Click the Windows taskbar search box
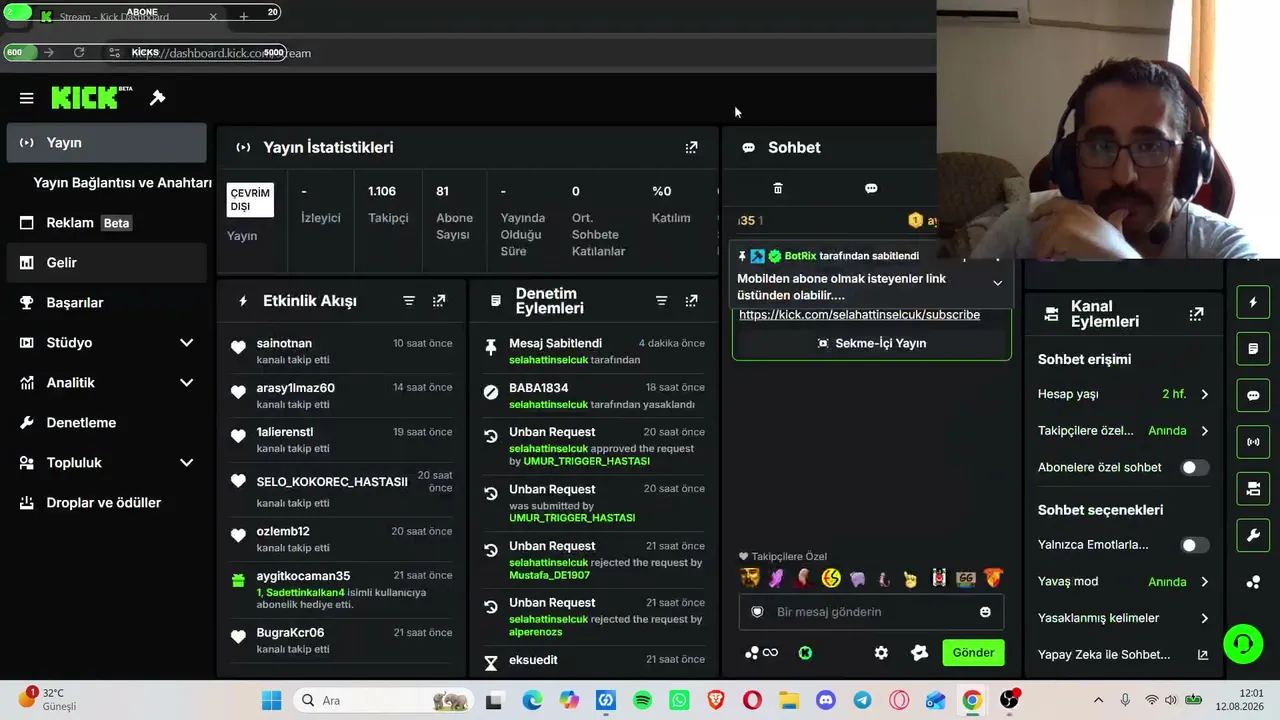Image resolution: width=1280 pixels, height=720 pixels. 384,701
